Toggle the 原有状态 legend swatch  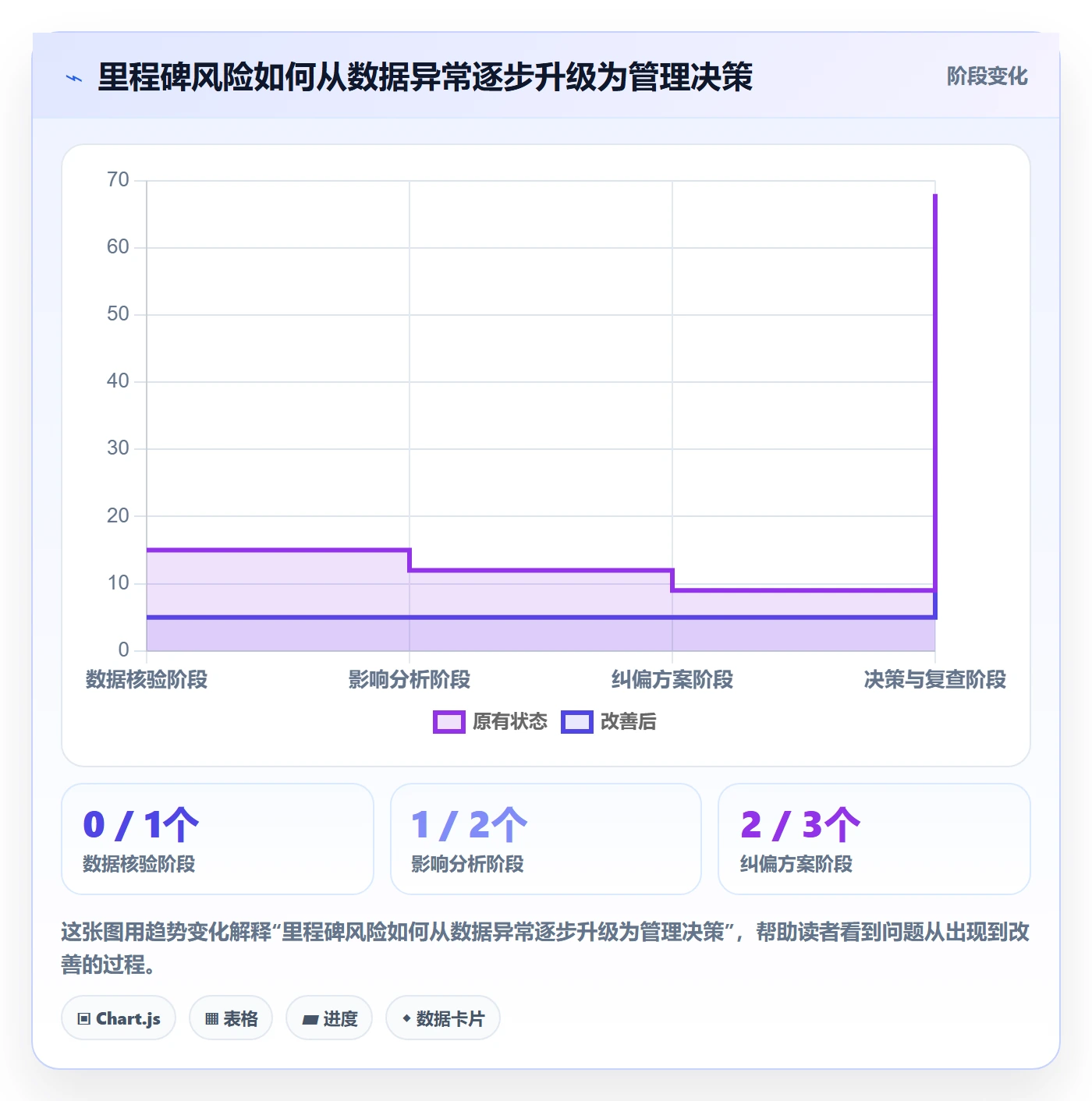[x=448, y=722]
